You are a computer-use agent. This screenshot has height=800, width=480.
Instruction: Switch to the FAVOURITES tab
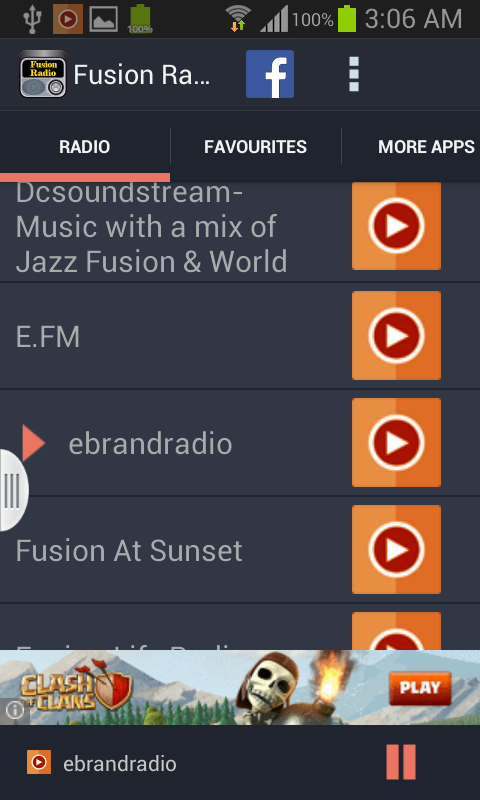256,147
